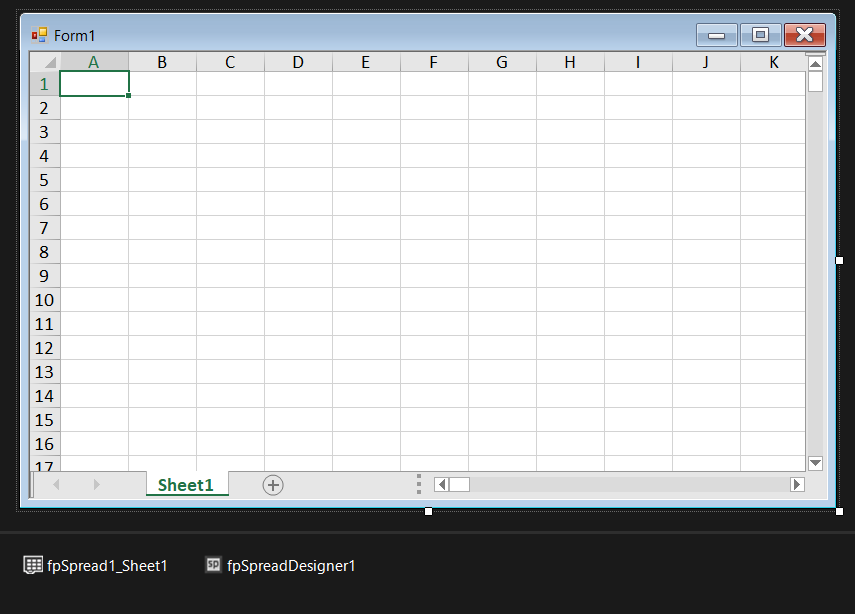Select row 11 header
The width and height of the screenshot is (855, 614).
point(45,324)
